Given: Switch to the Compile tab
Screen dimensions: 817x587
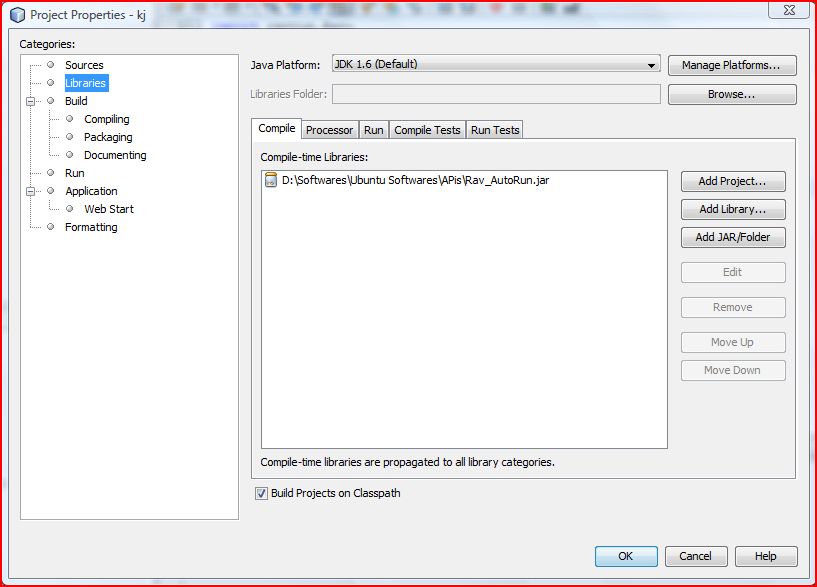Looking at the screenshot, I should 276,128.
